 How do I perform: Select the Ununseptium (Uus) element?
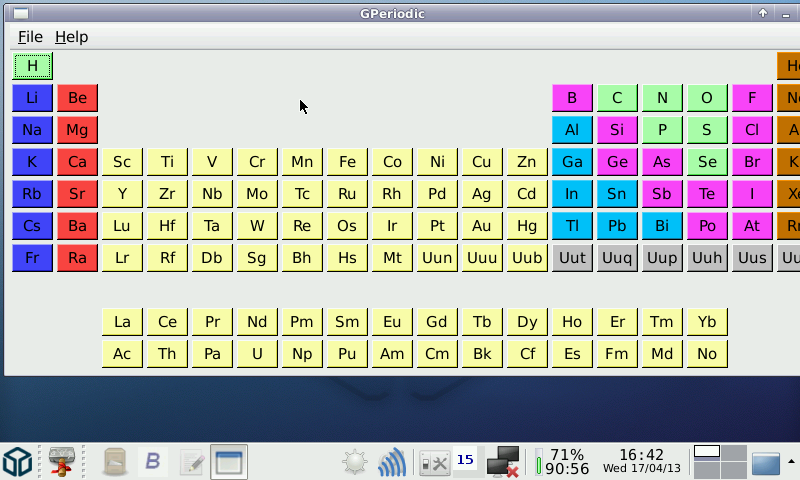[752, 258]
